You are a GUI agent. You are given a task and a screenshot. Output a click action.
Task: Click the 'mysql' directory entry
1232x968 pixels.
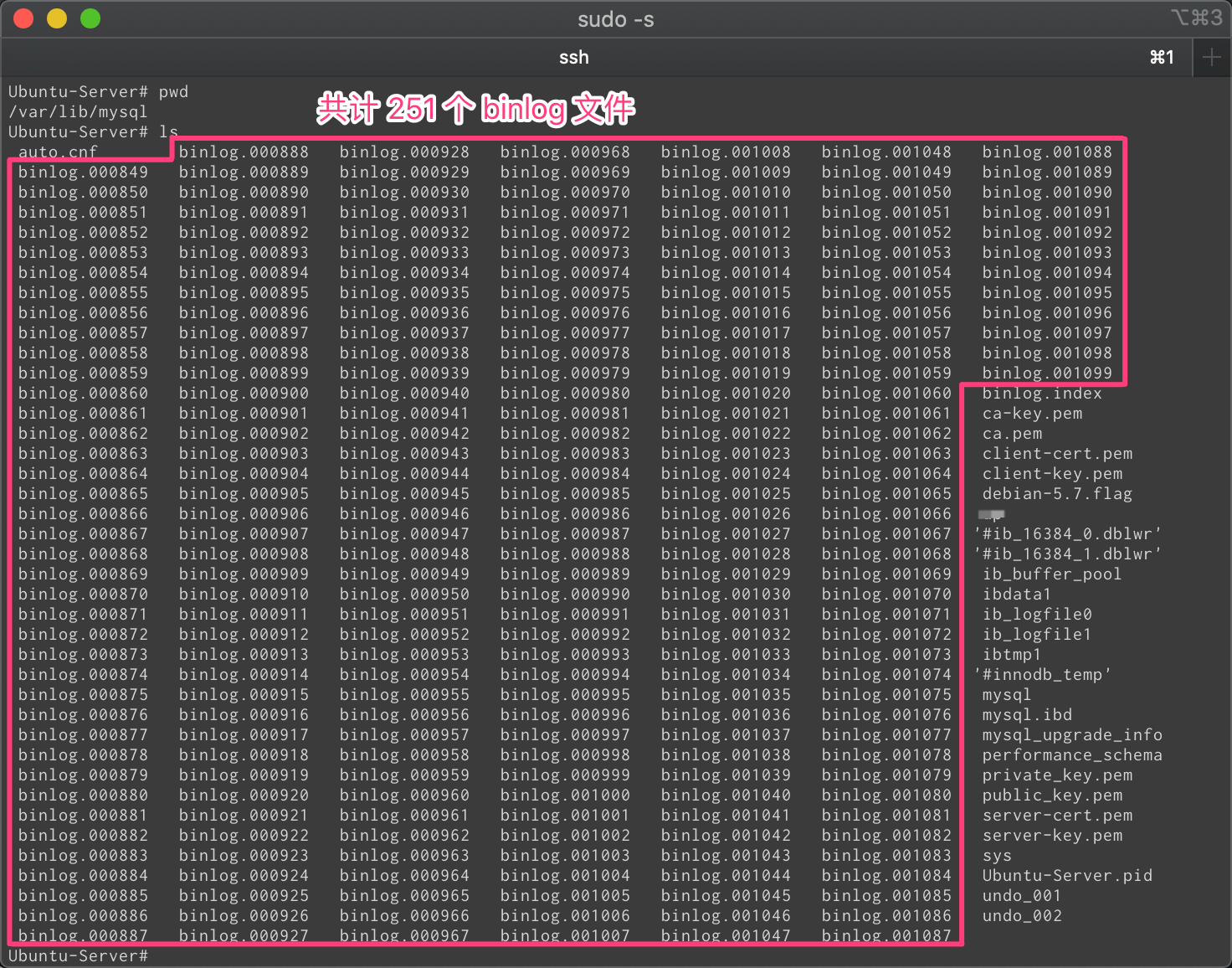tap(1007, 695)
